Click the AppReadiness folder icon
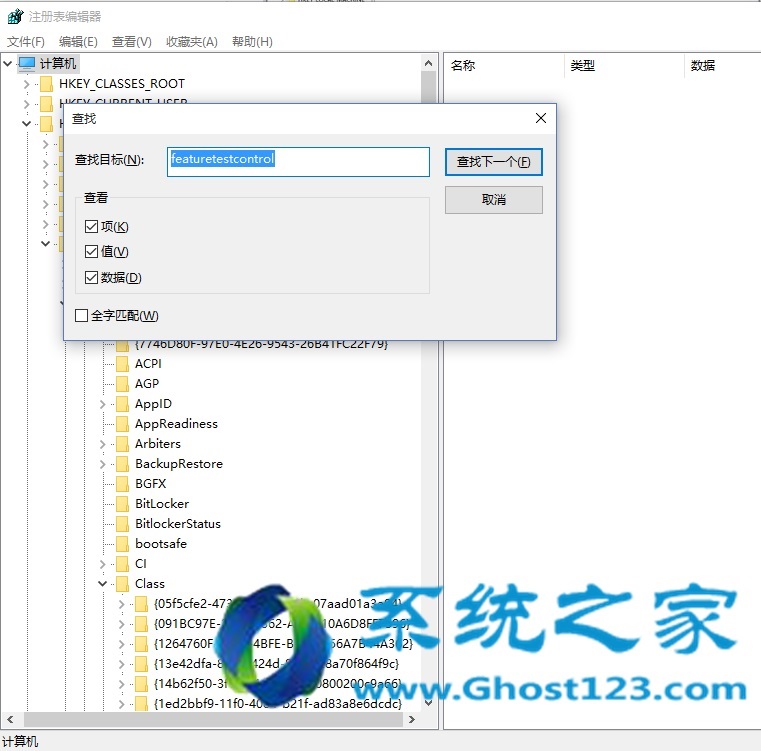761x751 pixels. 122,424
